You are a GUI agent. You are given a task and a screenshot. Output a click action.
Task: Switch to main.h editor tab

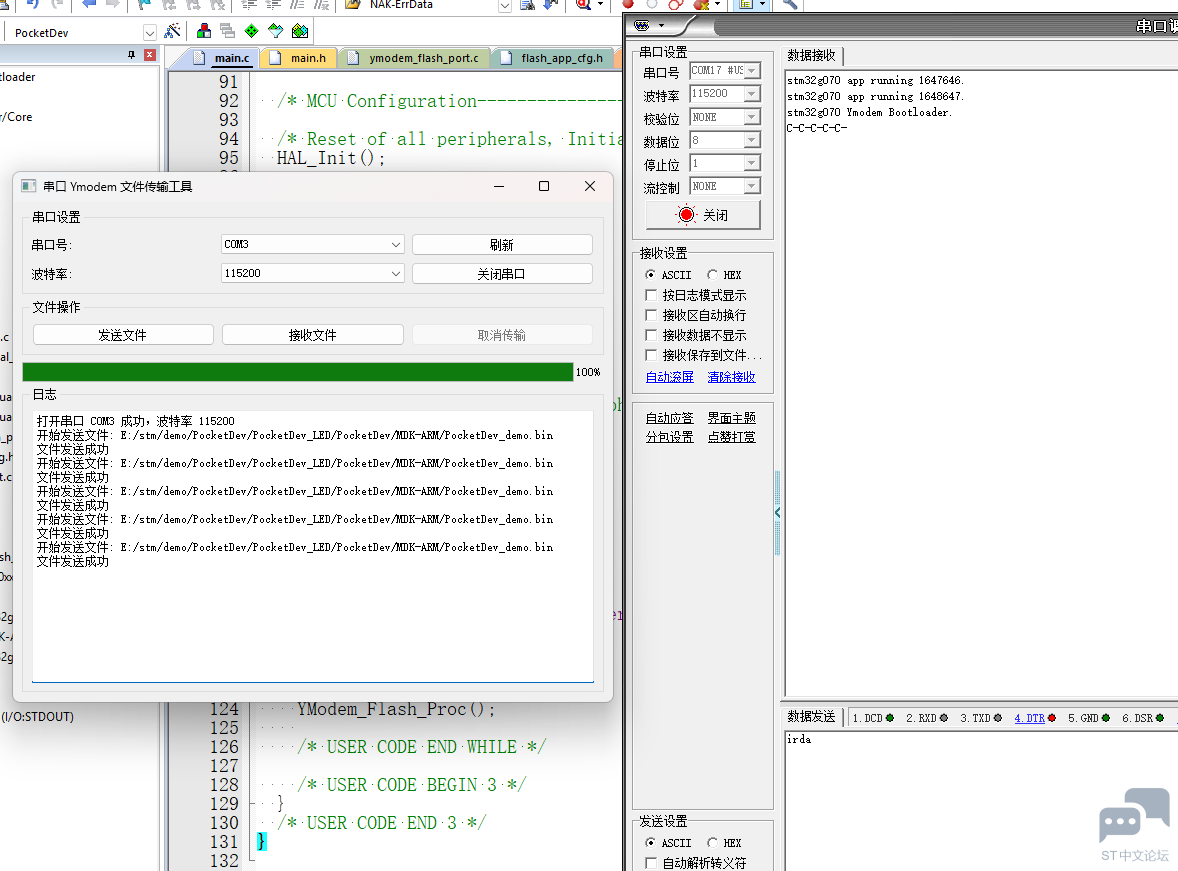[x=298, y=58]
